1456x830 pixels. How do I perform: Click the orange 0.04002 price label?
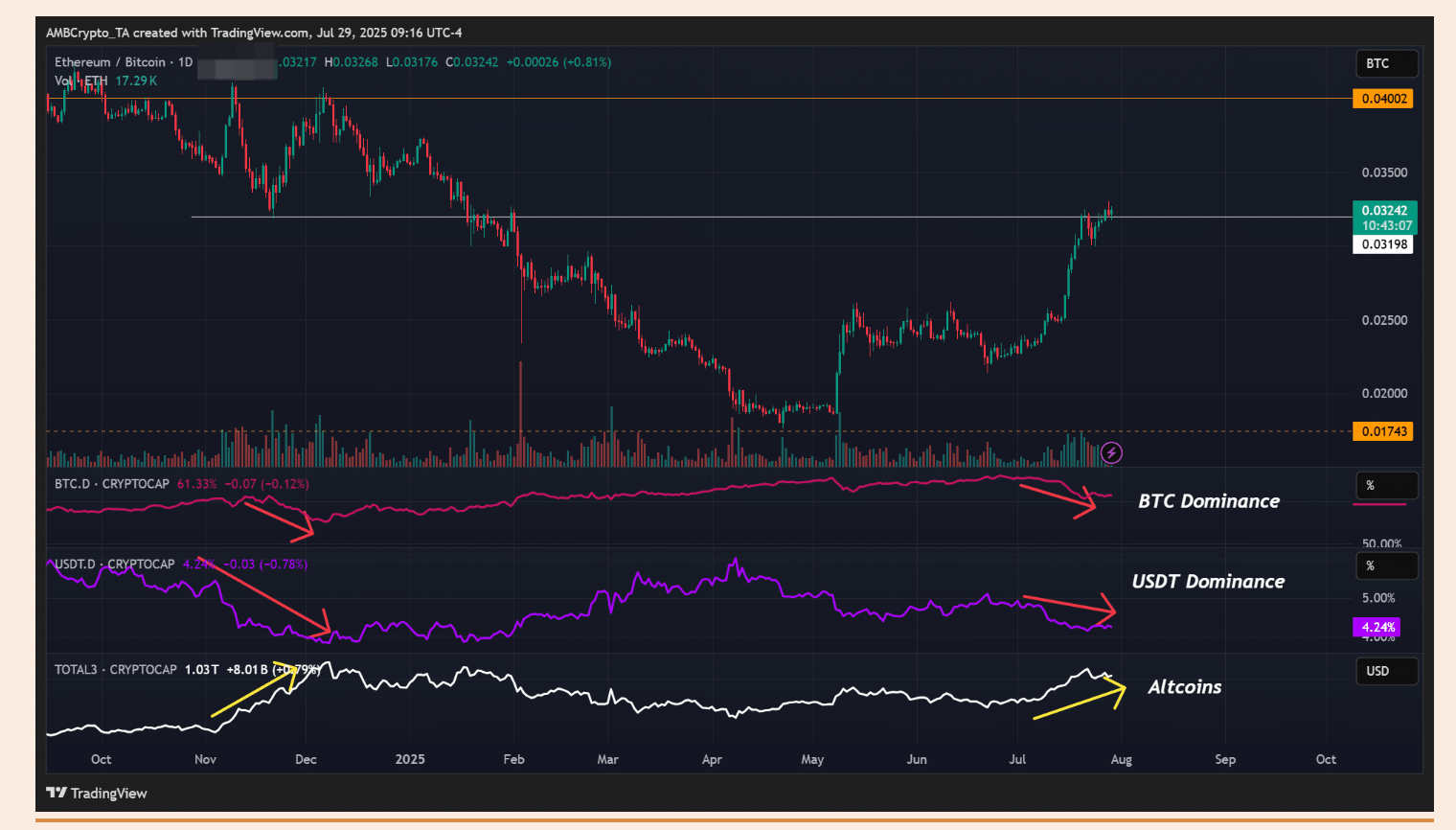coord(1383,99)
